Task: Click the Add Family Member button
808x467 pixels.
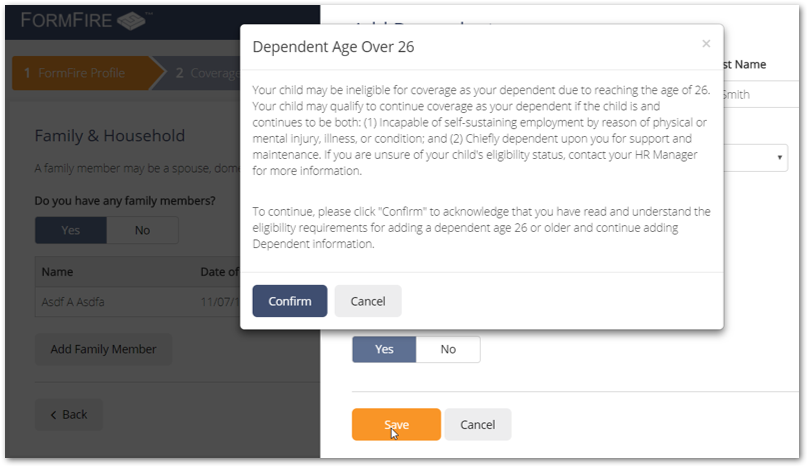Action: pos(103,349)
